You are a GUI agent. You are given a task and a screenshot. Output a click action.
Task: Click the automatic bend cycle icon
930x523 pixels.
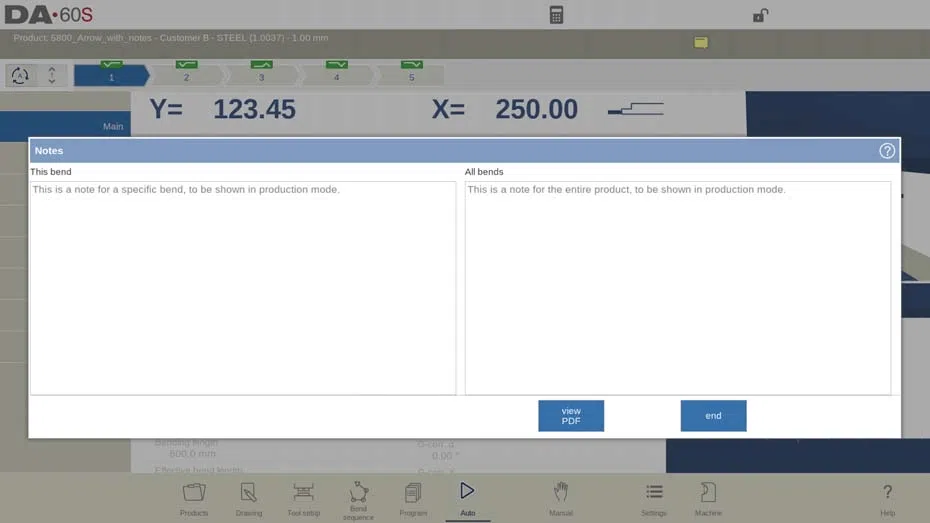20,76
